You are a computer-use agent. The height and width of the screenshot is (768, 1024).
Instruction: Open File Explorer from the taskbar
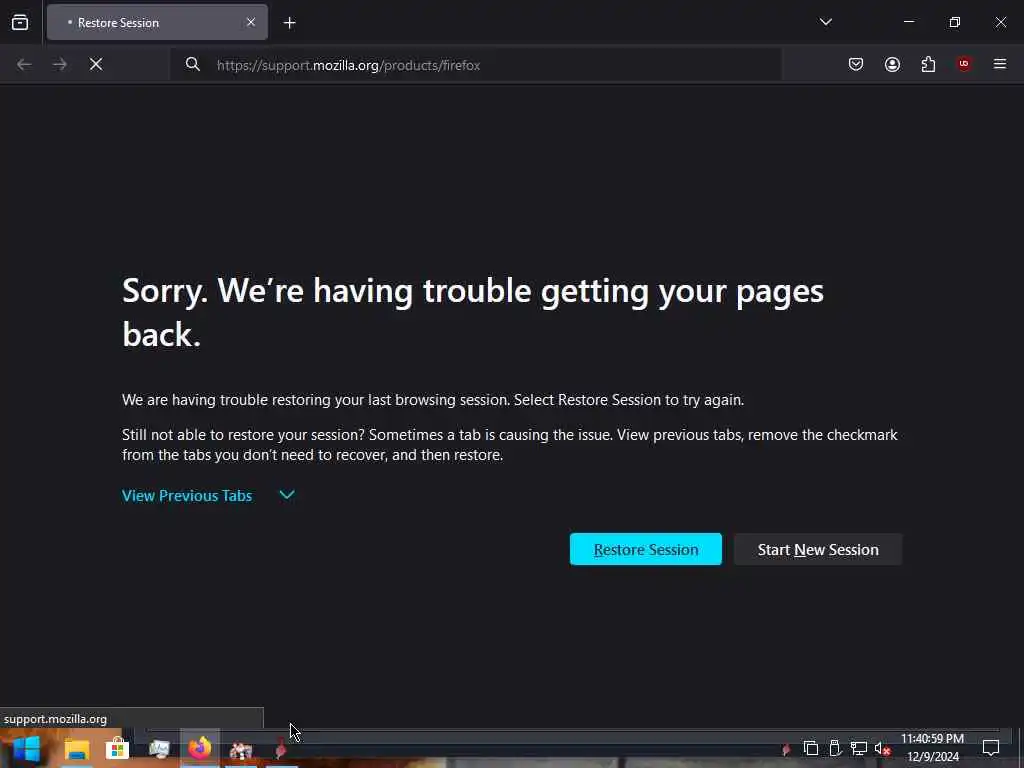(x=76, y=749)
